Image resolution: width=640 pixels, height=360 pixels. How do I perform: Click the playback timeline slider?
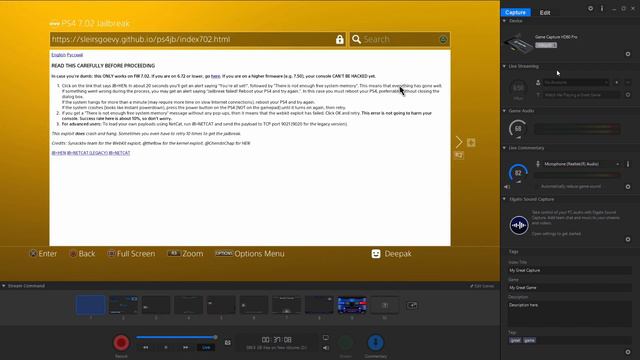176,337
